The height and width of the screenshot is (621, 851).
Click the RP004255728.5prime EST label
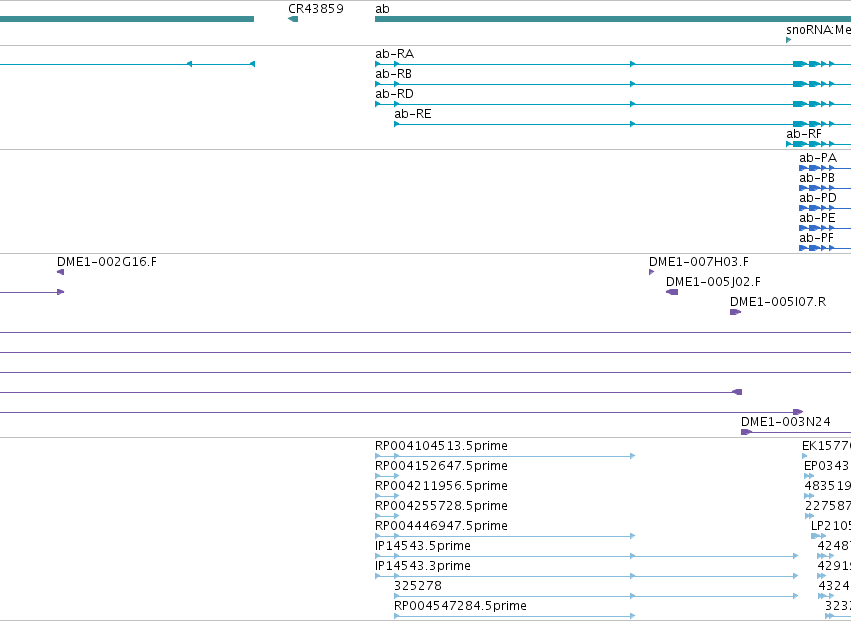click(441, 506)
